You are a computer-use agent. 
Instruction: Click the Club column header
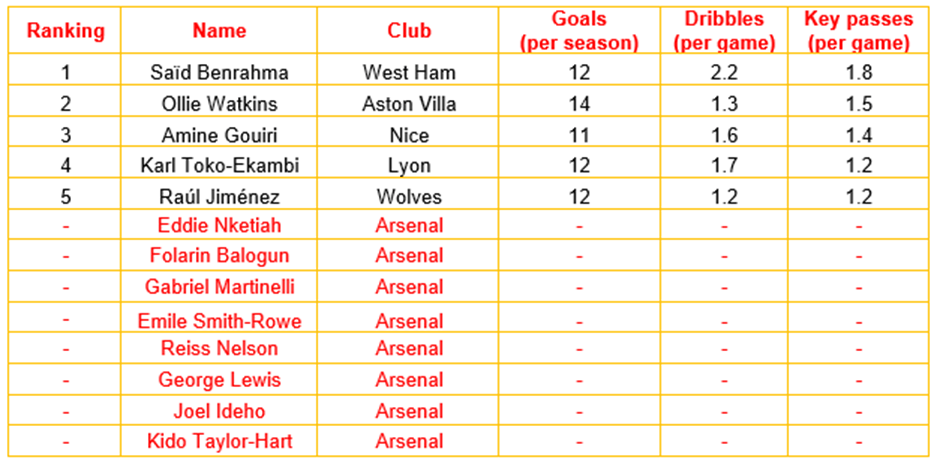tap(409, 31)
